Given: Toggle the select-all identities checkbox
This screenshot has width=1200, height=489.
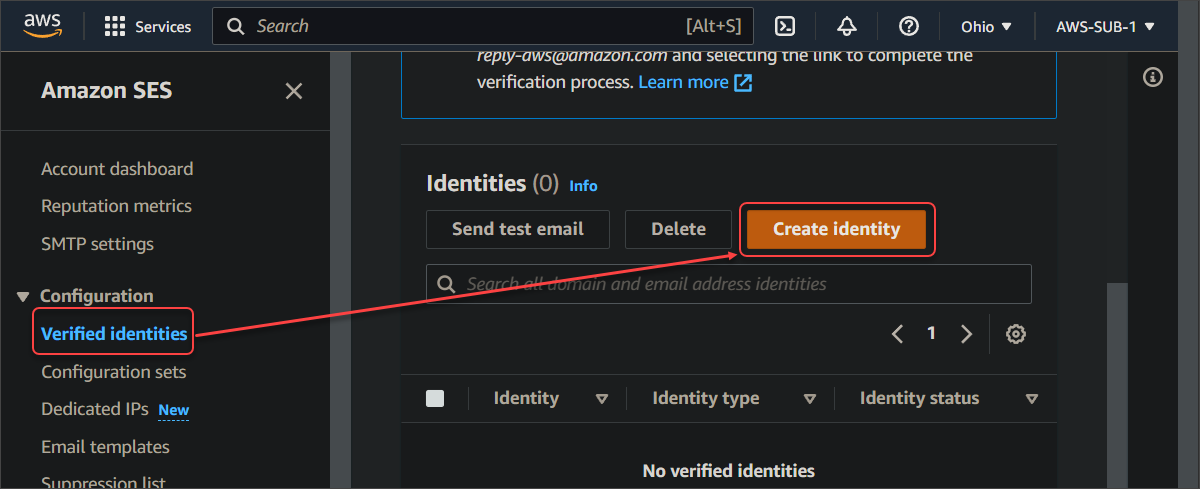Looking at the screenshot, I should coord(435,398).
